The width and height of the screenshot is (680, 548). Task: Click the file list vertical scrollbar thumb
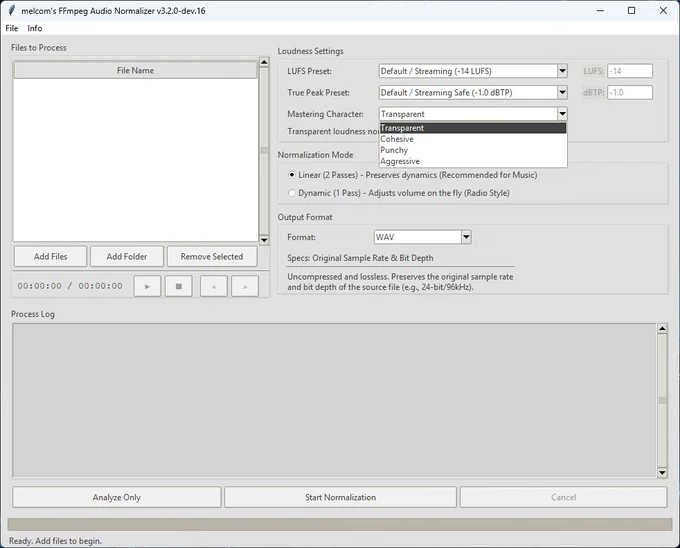coord(264,150)
